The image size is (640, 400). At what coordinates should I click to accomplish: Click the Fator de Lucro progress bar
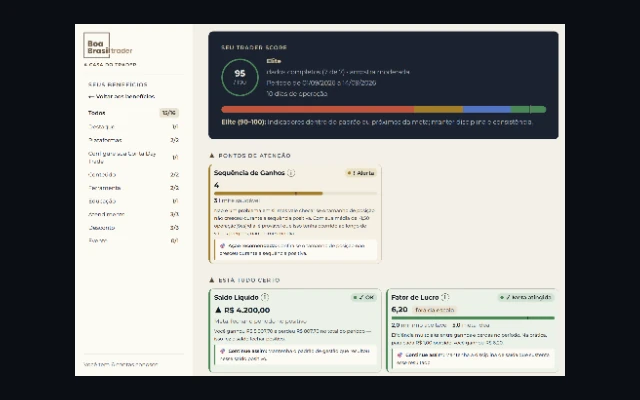click(473, 318)
